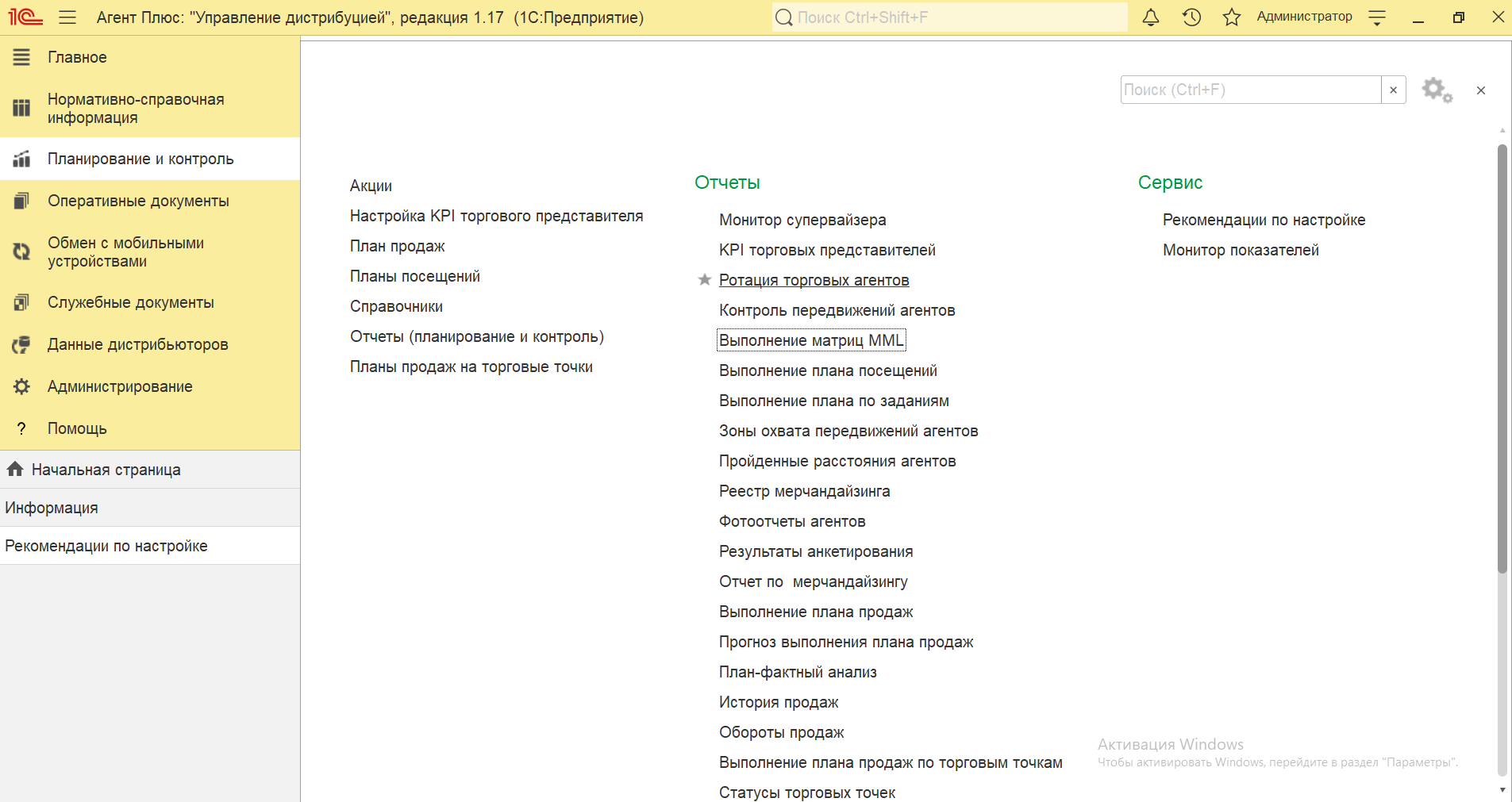
Task: Click the Нормативно-справочная информация section icon
Action: [x=21, y=108]
